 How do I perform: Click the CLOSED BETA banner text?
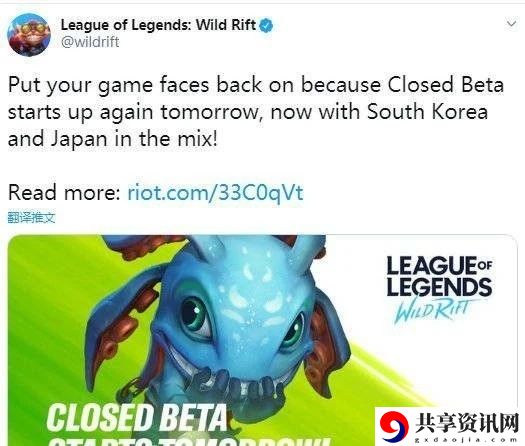137,417
